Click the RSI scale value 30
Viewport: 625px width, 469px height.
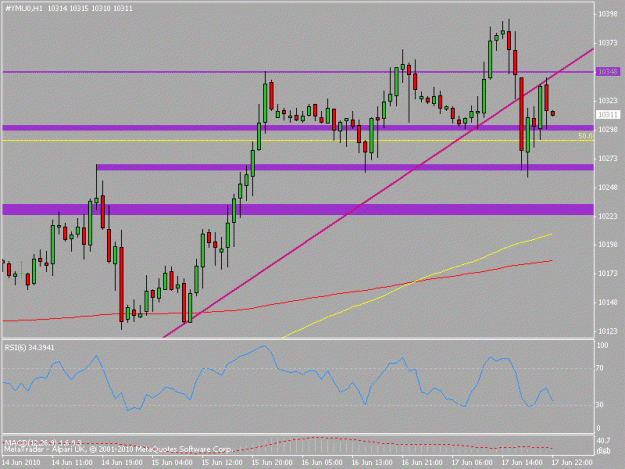[x=599, y=405]
